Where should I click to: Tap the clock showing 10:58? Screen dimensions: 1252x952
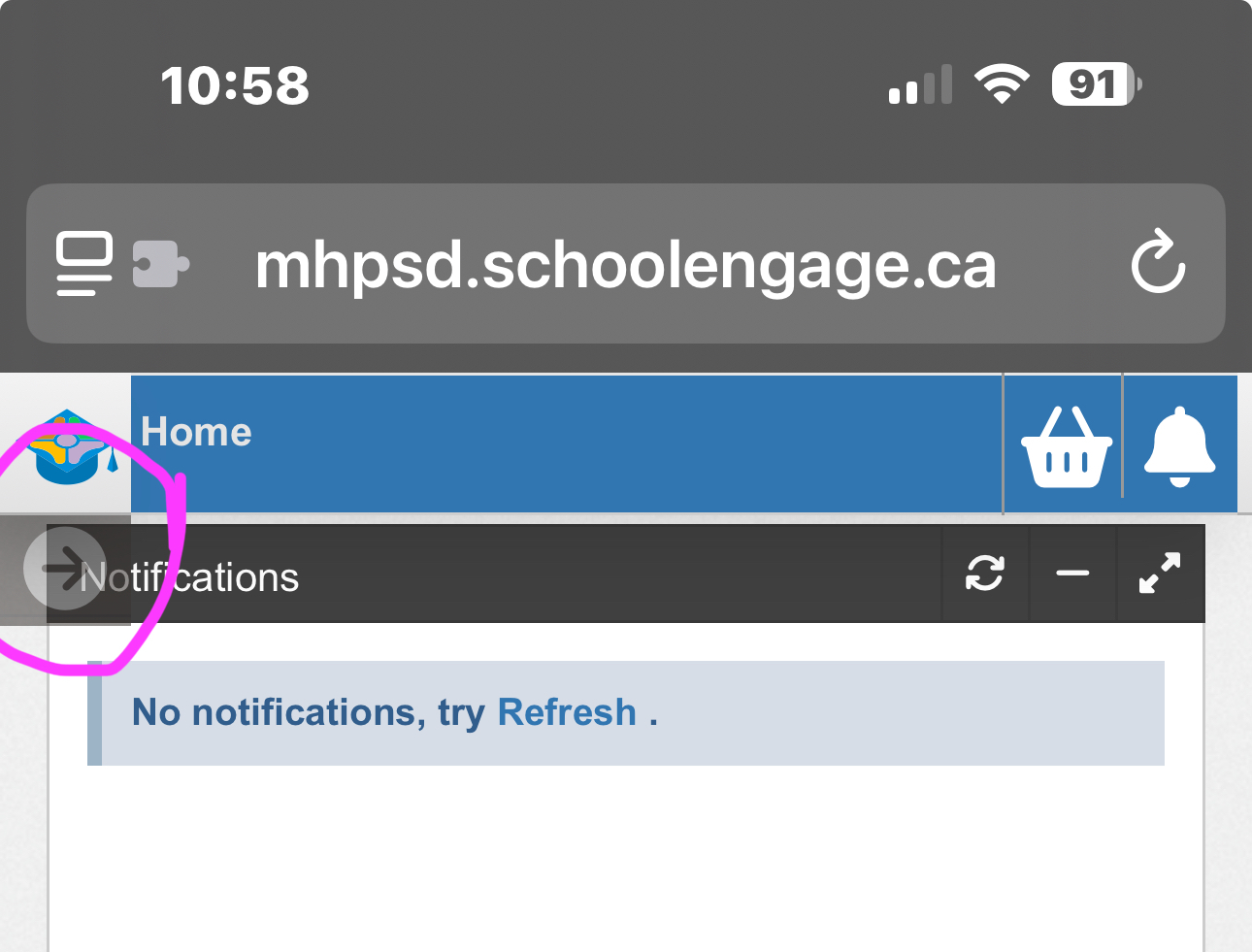(x=236, y=85)
